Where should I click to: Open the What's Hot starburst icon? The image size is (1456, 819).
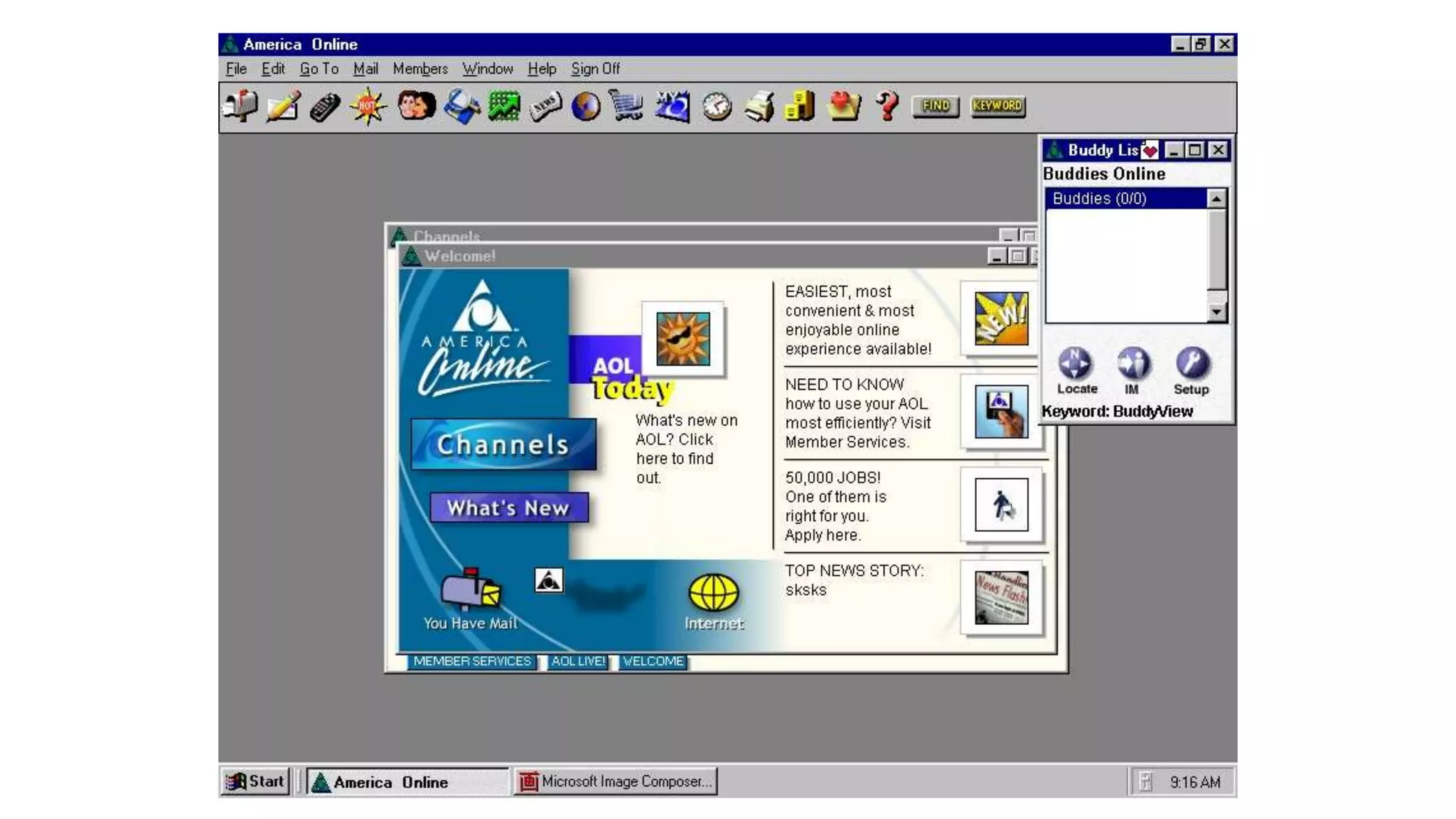(368, 107)
